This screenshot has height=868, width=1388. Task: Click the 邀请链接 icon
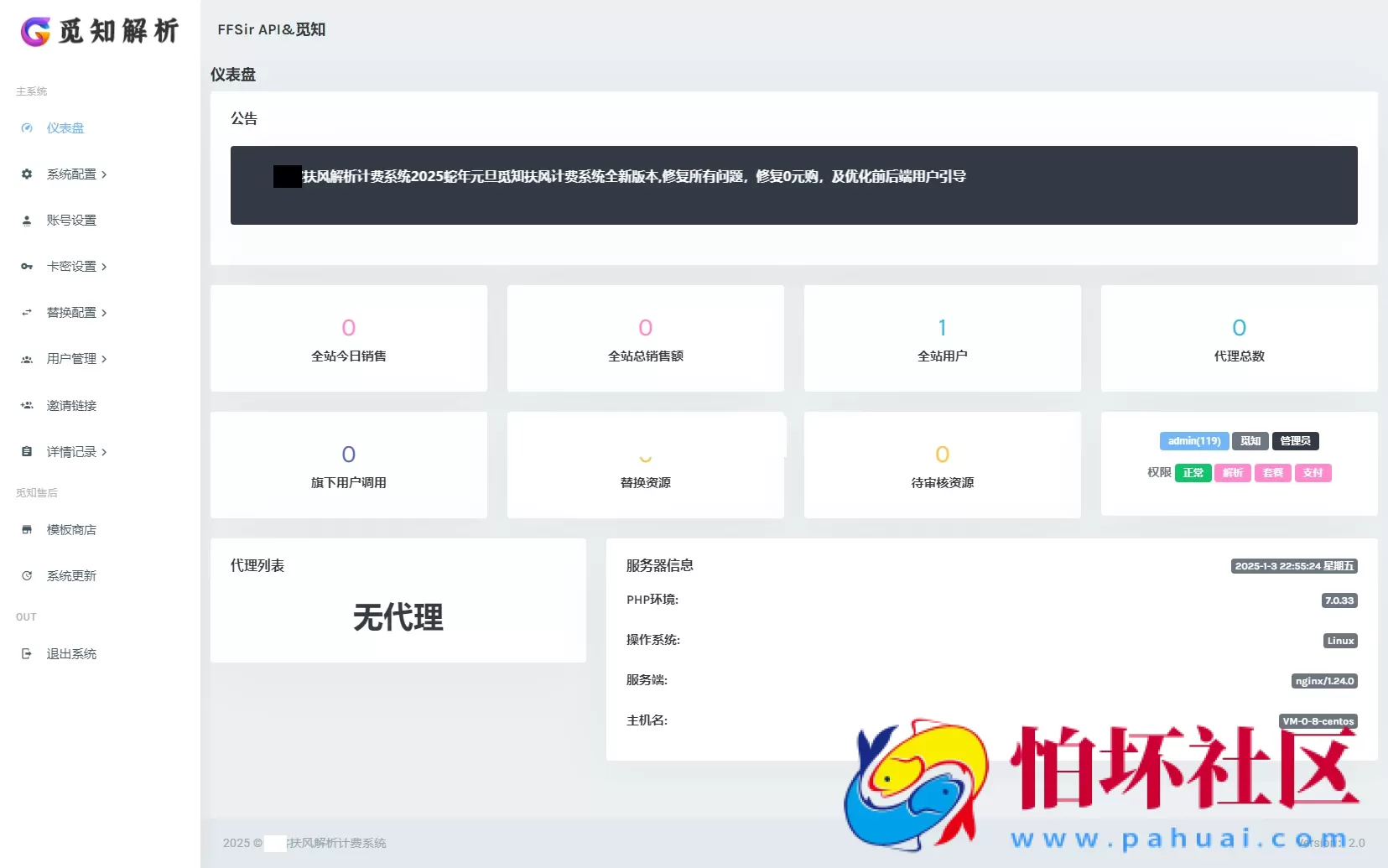coord(26,405)
